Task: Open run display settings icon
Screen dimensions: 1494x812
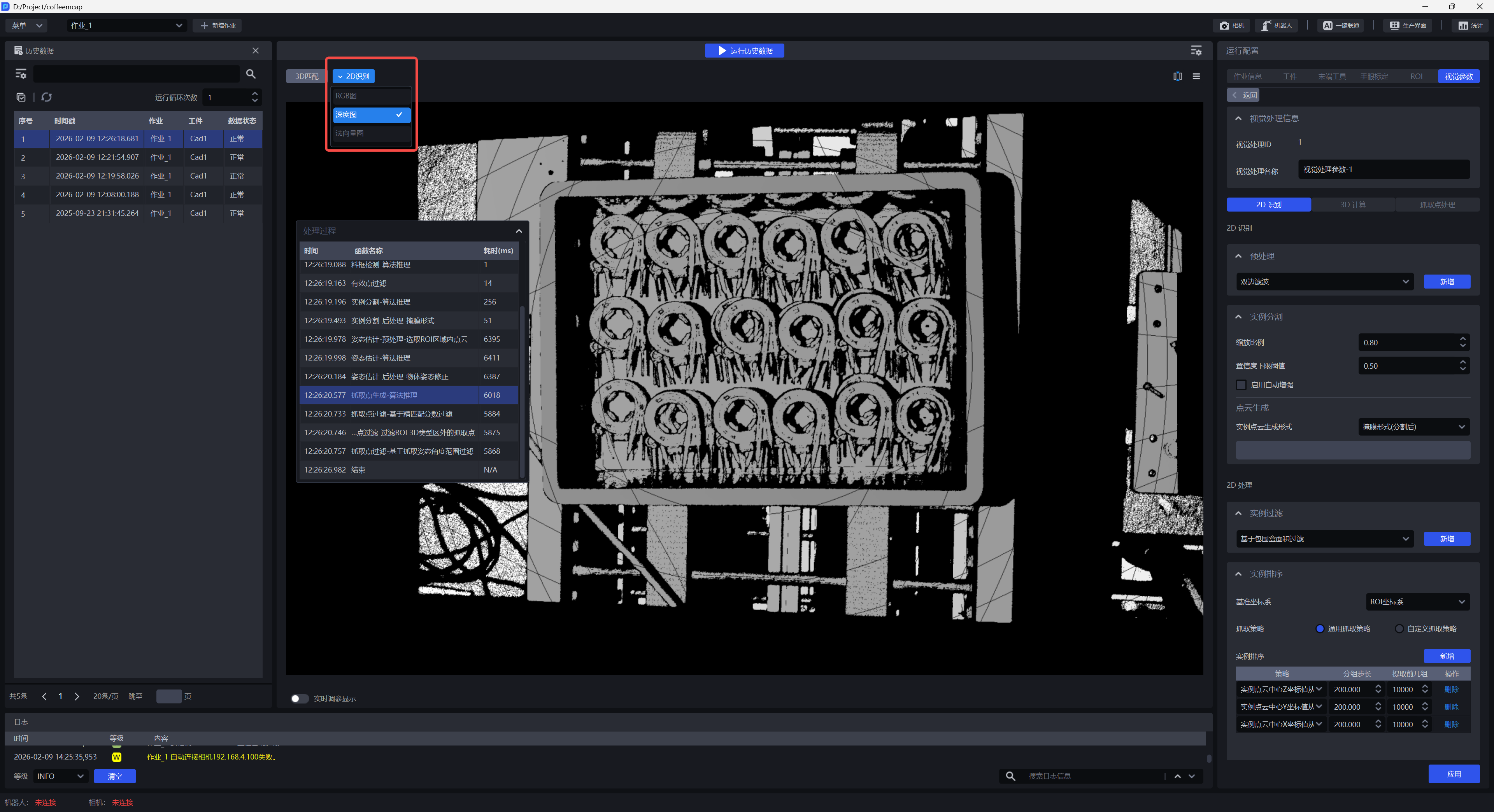Action: [x=1196, y=51]
